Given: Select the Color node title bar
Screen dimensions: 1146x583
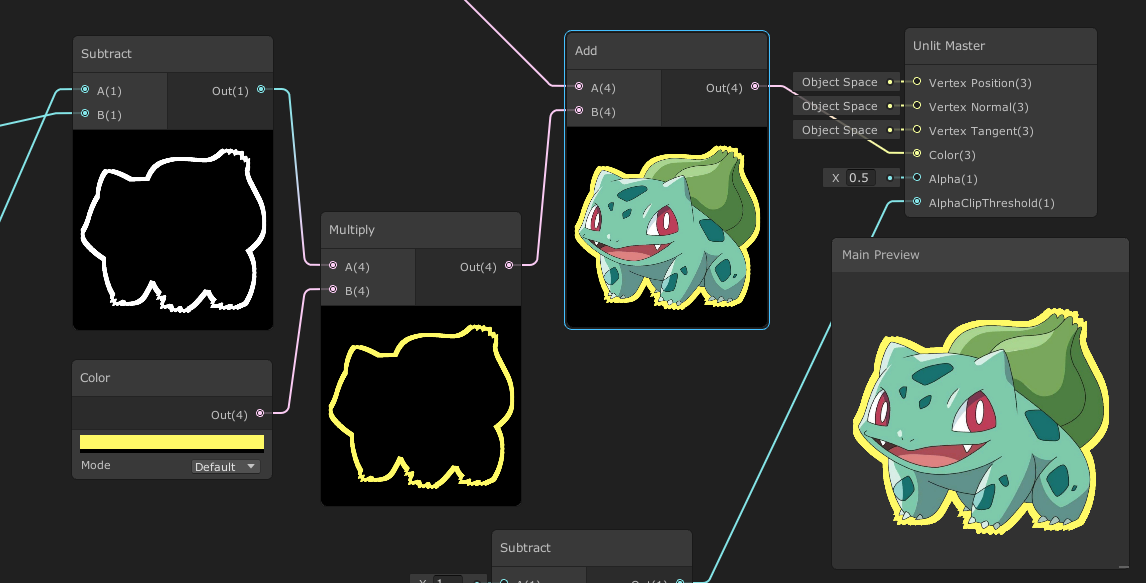Looking at the screenshot, I should [x=172, y=378].
